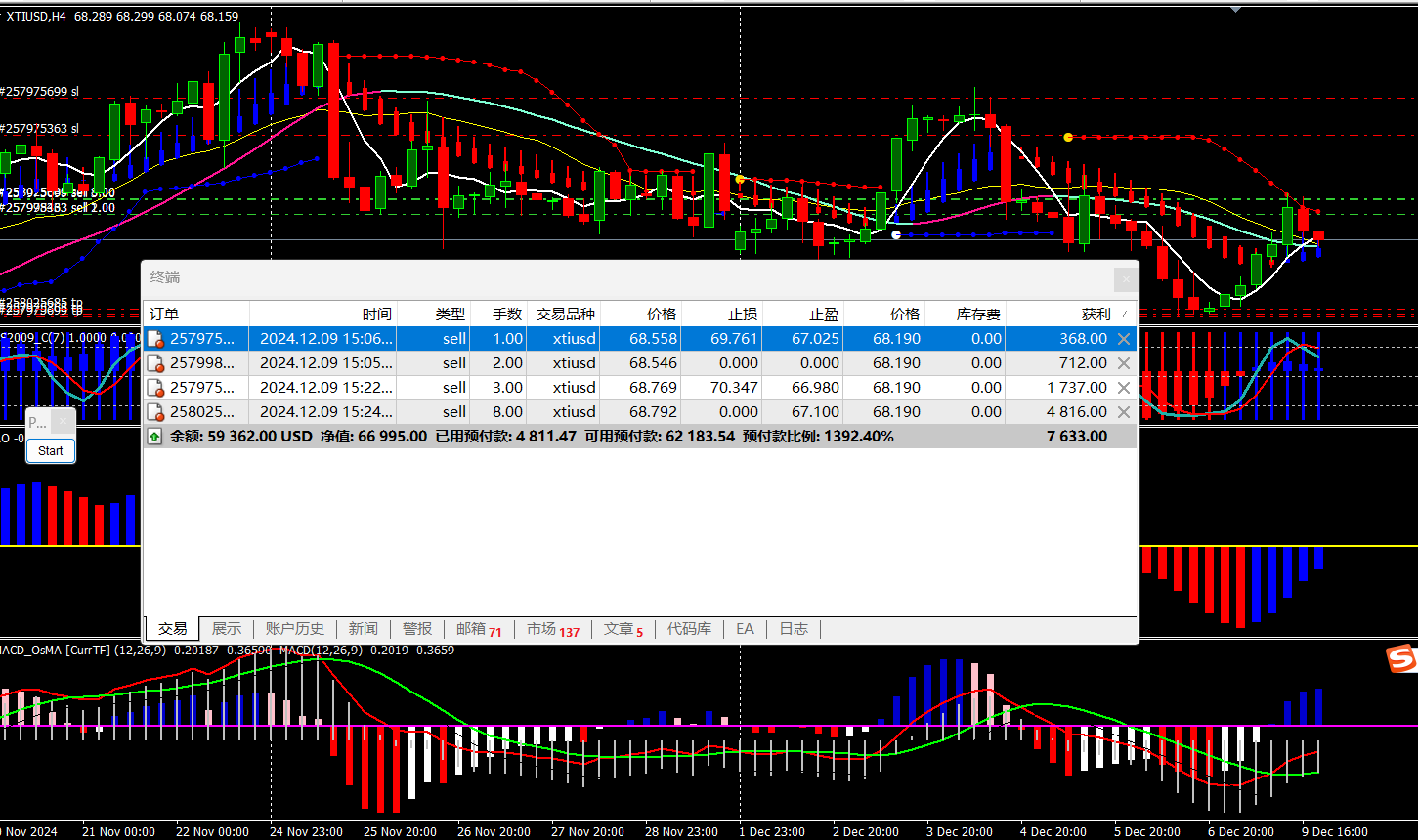Image resolution: width=1418 pixels, height=840 pixels.
Task: Close the order with 712.00 profit
Action: point(1124,363)
